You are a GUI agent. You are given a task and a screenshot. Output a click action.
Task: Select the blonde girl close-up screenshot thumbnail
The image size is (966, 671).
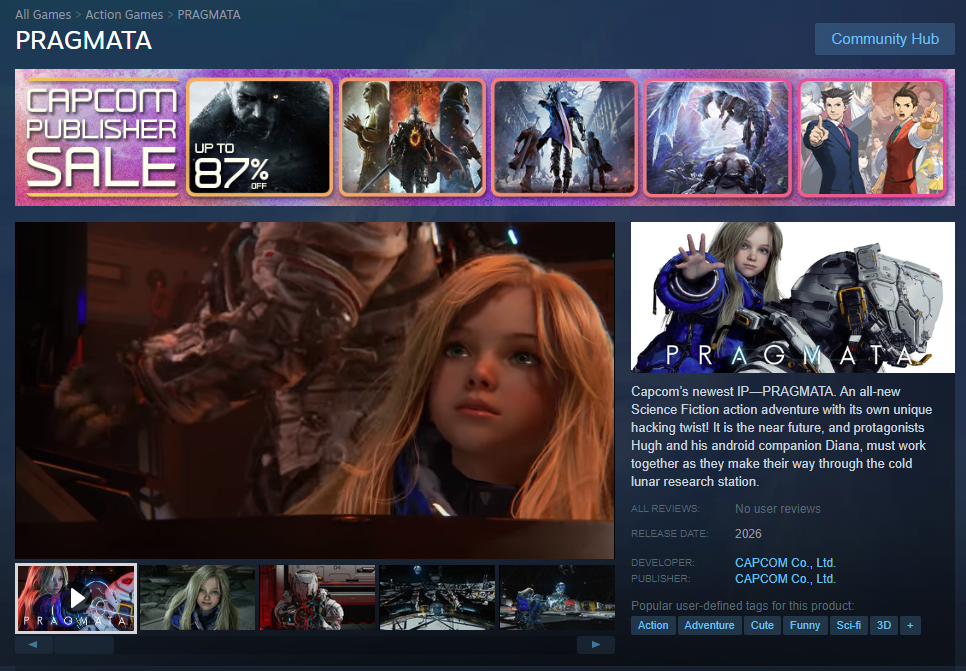[197, 598]
